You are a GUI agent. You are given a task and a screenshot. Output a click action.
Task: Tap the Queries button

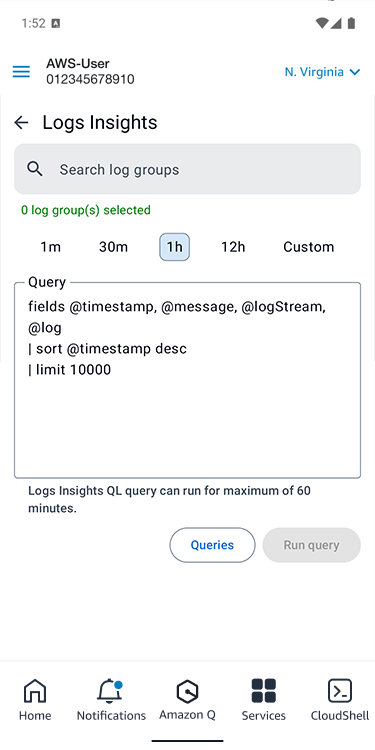[x=212, y=545]
